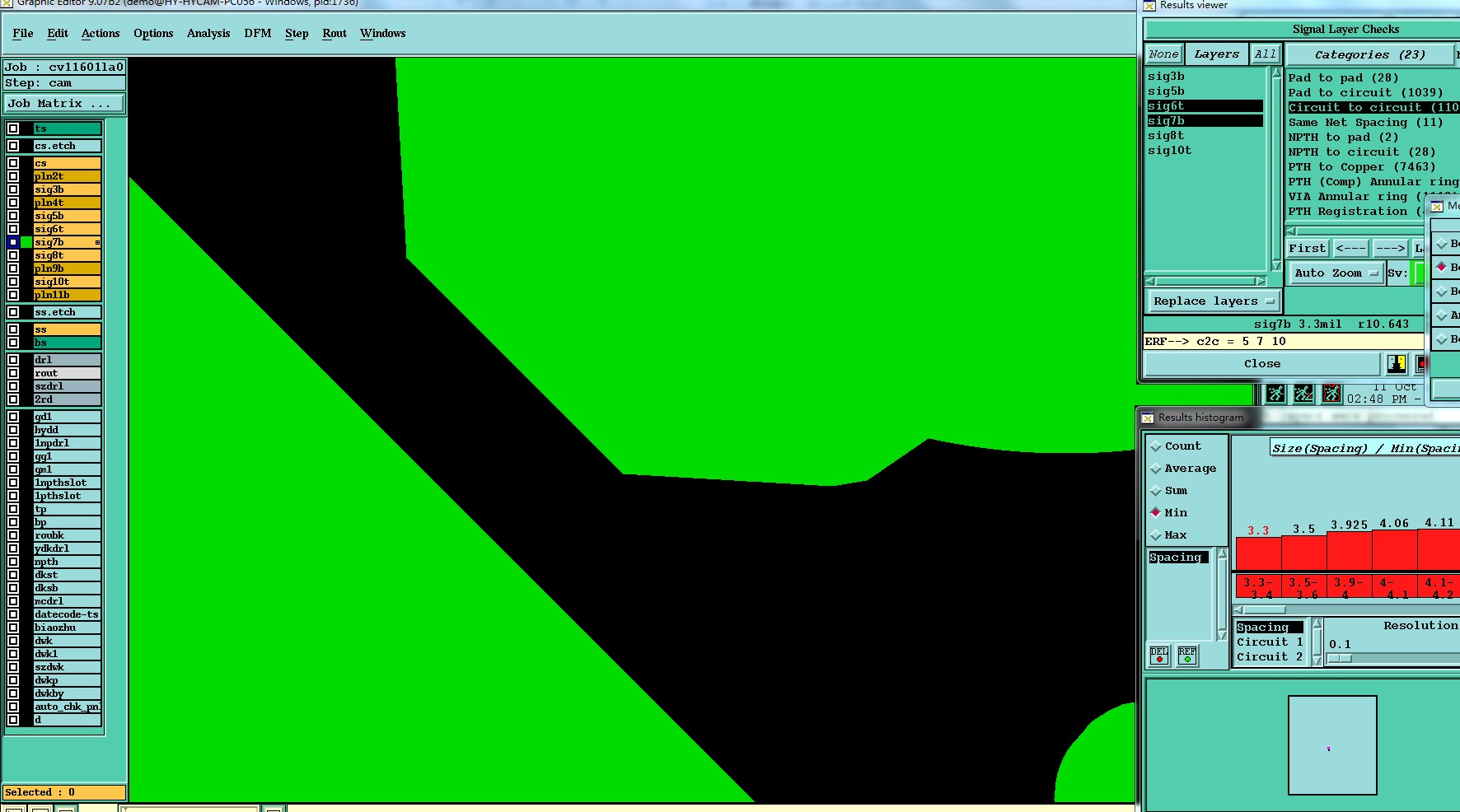This screenshot has height=812, width=1460.
Task: Open the Rout menu
Action: tap(335, 33)
